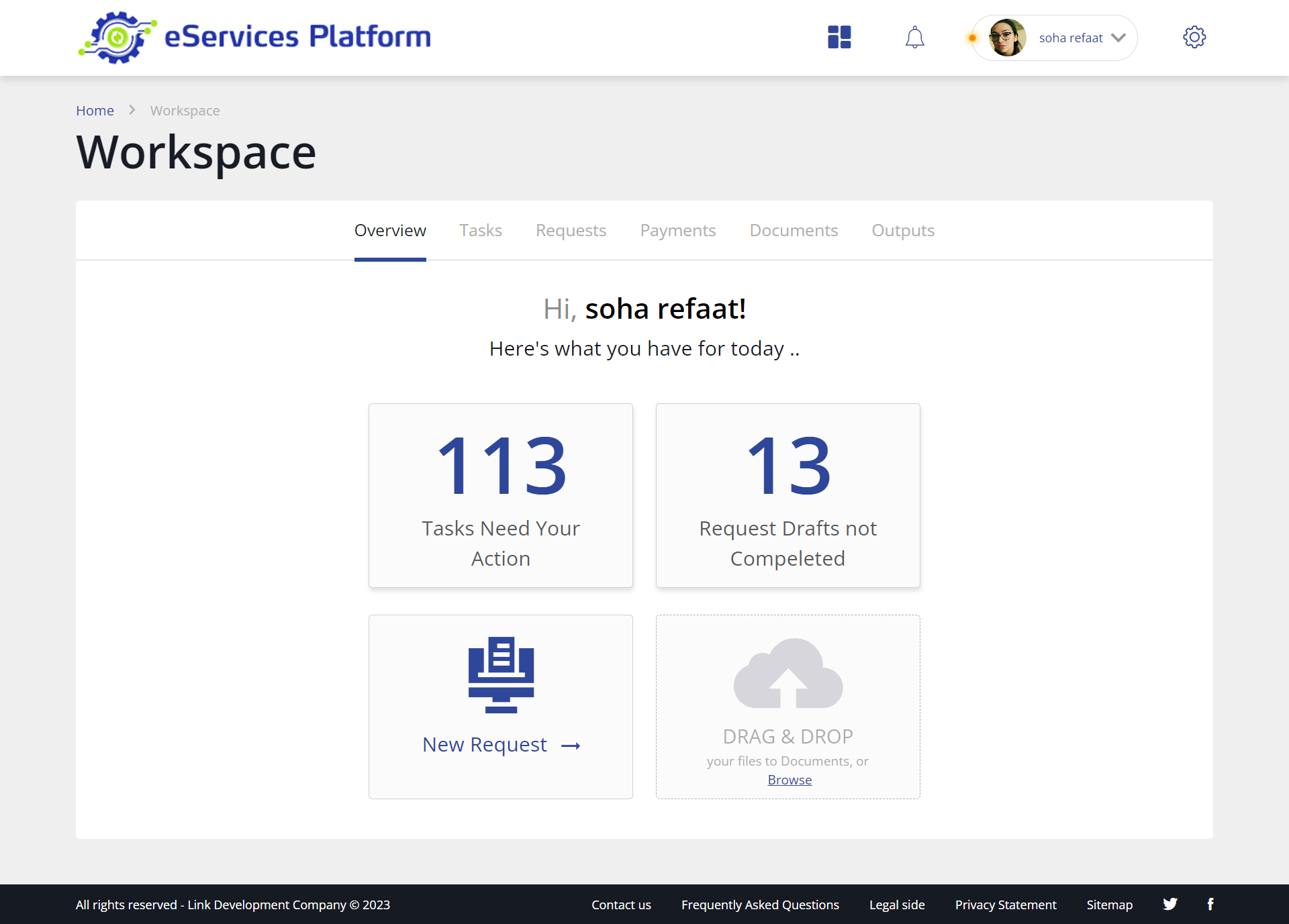The width and height of the screenshot is (1289, 924).
Task: Click the Home breadcrumb link
Action: click(x=95, y=110)
